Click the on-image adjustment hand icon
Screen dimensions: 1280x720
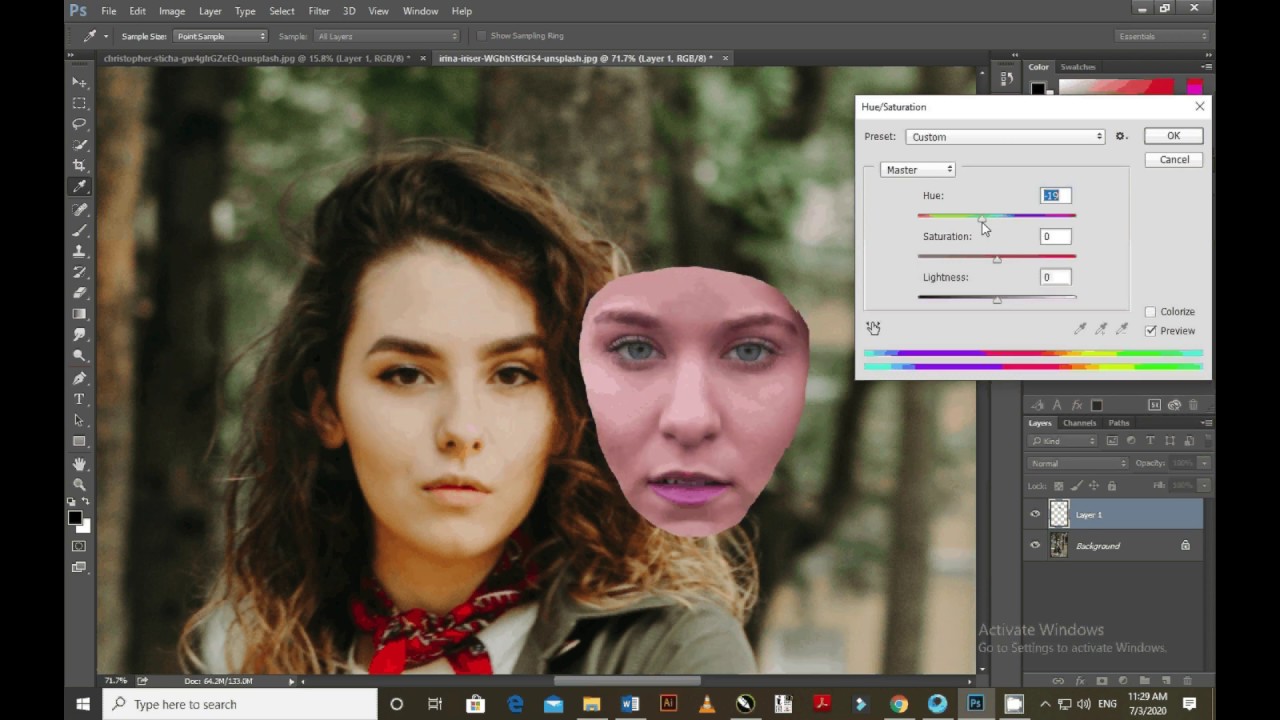[873, 328]
